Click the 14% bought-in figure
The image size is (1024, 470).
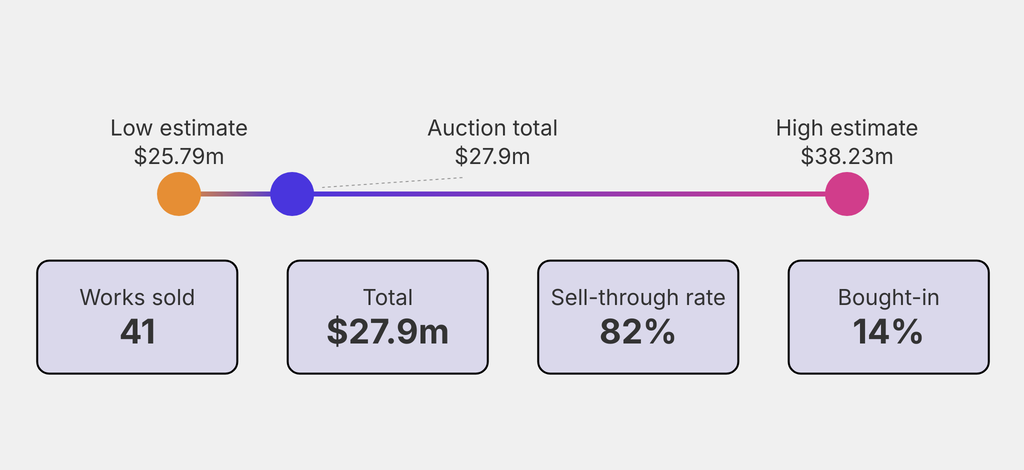tap(889, 332)
